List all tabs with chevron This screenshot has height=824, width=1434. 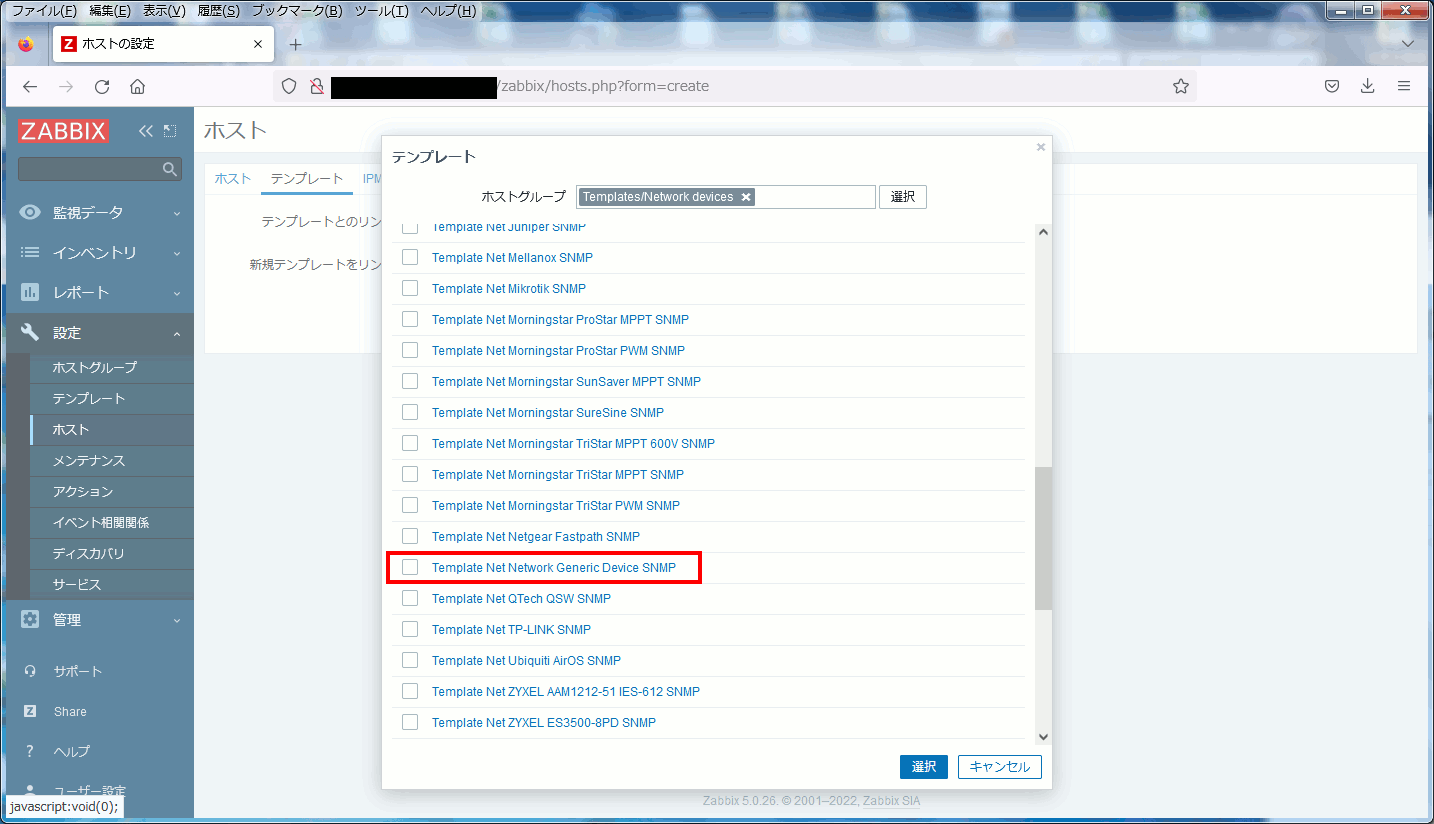click(x=1408, y=44)
